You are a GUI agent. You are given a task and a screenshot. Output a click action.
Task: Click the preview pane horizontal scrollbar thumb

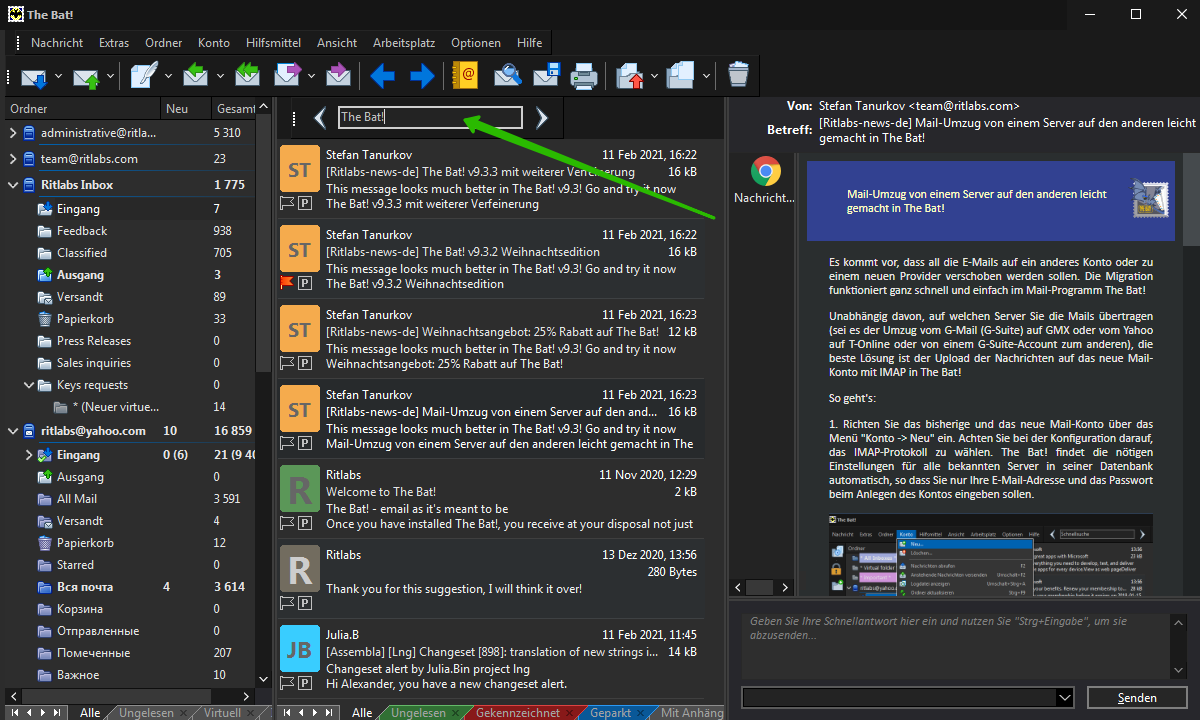[x=760, y=587]
